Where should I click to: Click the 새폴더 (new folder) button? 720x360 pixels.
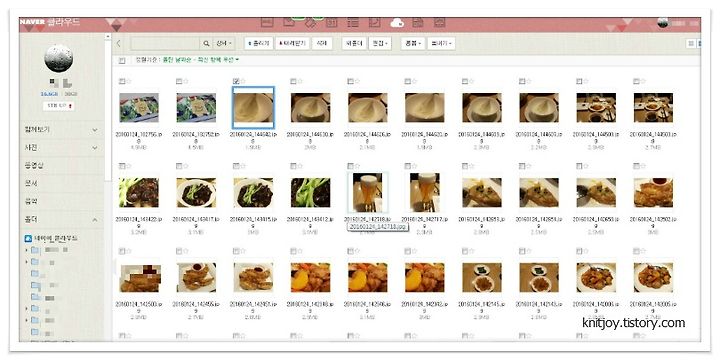click(354, 44)
